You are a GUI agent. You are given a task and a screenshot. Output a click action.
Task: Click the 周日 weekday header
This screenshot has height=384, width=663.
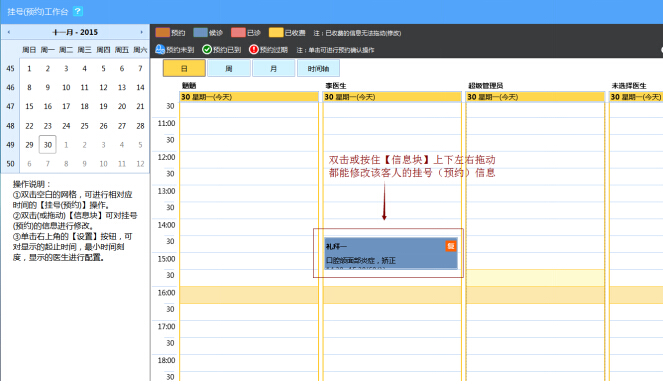coord(29,49)
